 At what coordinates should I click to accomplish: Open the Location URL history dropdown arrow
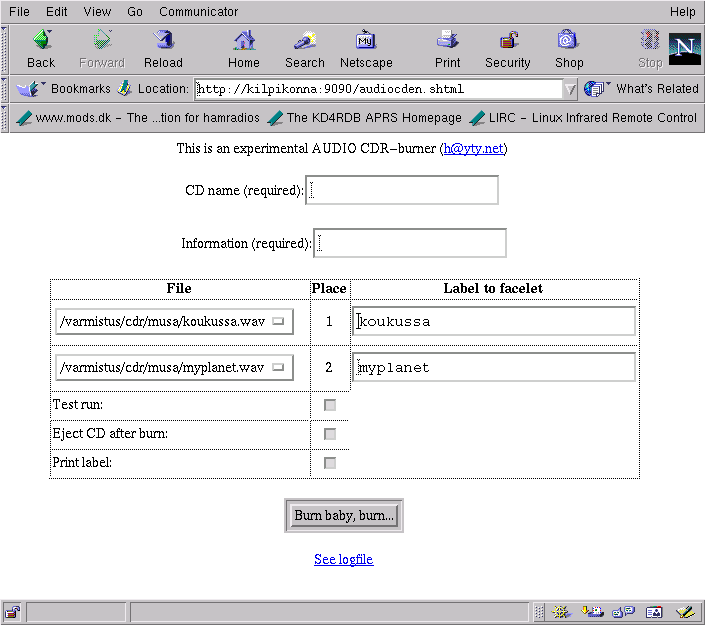(570, 89)
